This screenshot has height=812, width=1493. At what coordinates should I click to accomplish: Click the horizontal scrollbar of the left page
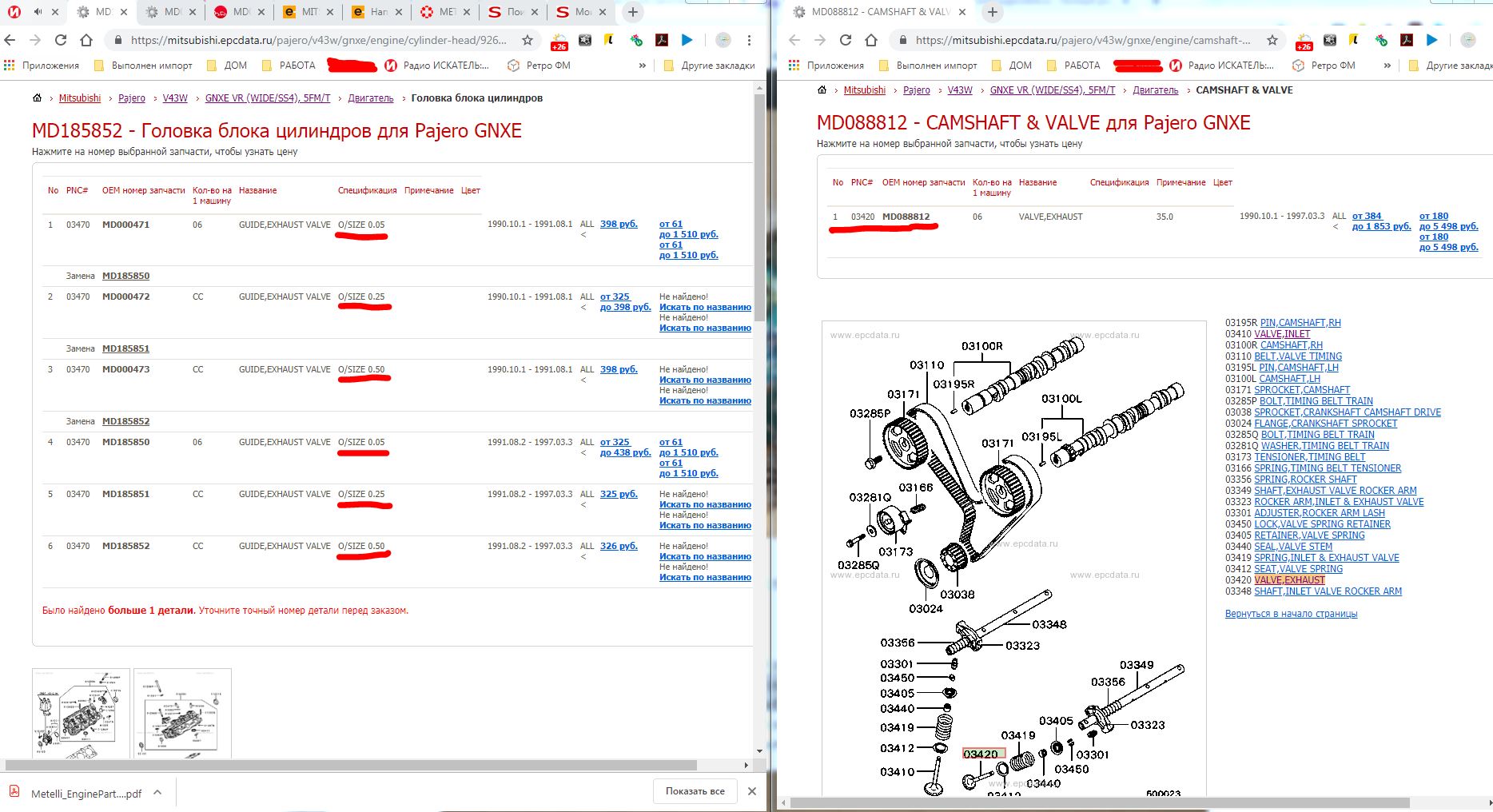point(376,766)
